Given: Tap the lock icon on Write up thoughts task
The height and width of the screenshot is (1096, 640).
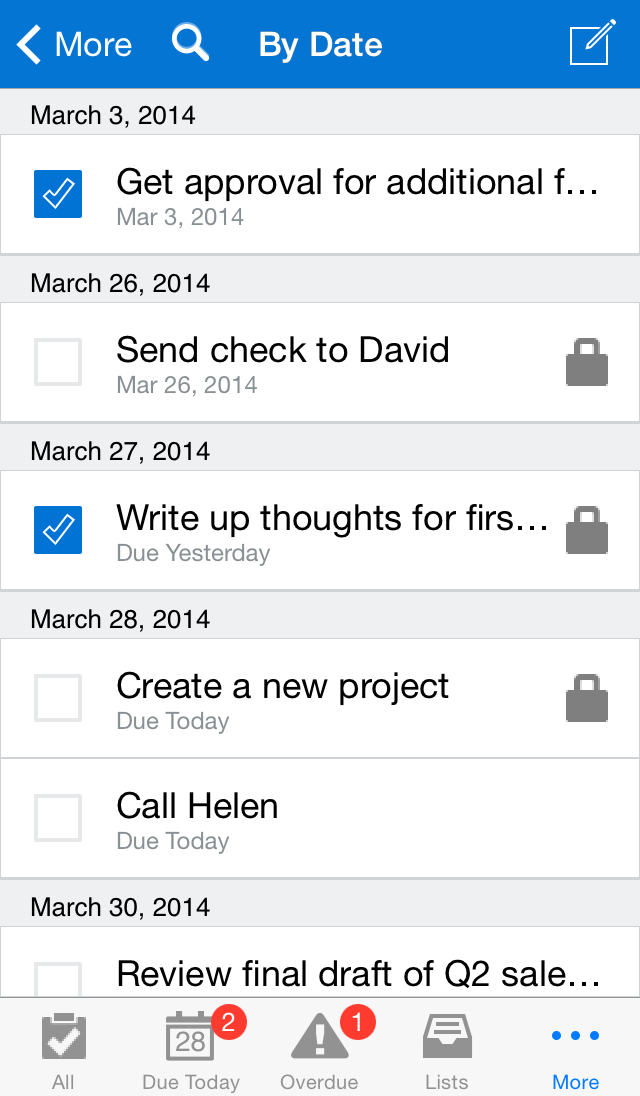Looking at the screenshot, I should tap(587, 530).
